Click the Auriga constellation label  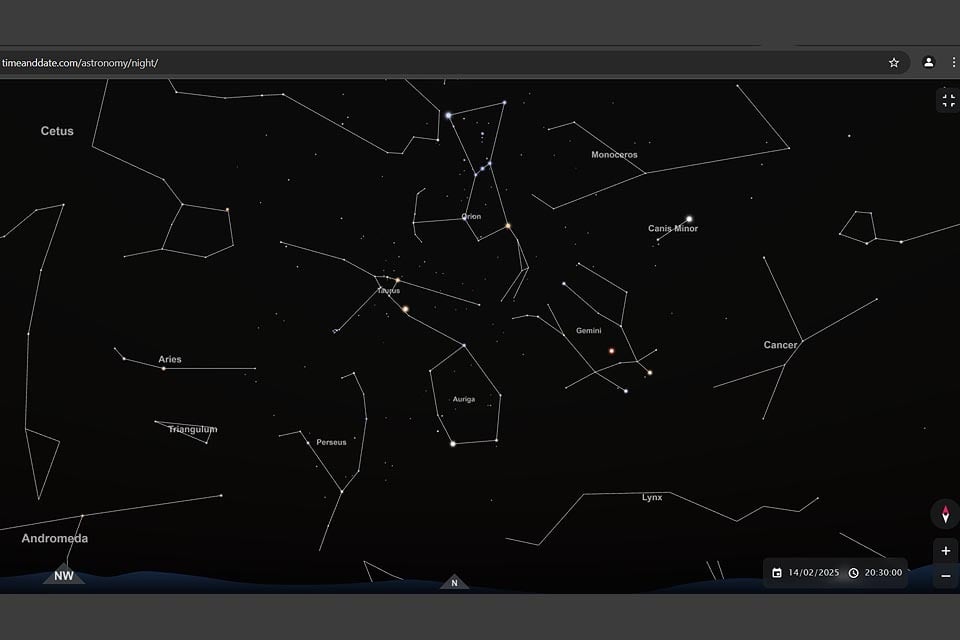pos(465,398)
